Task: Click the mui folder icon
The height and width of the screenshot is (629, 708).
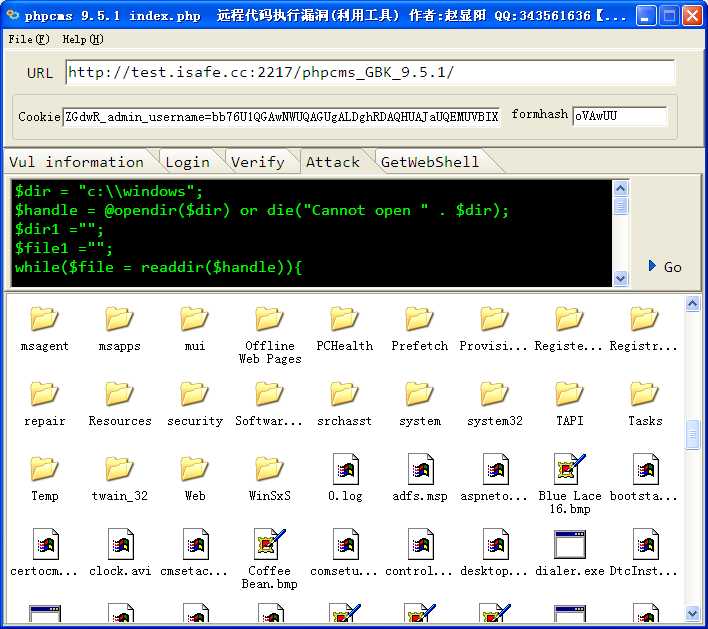Action: tap(194, 318)
